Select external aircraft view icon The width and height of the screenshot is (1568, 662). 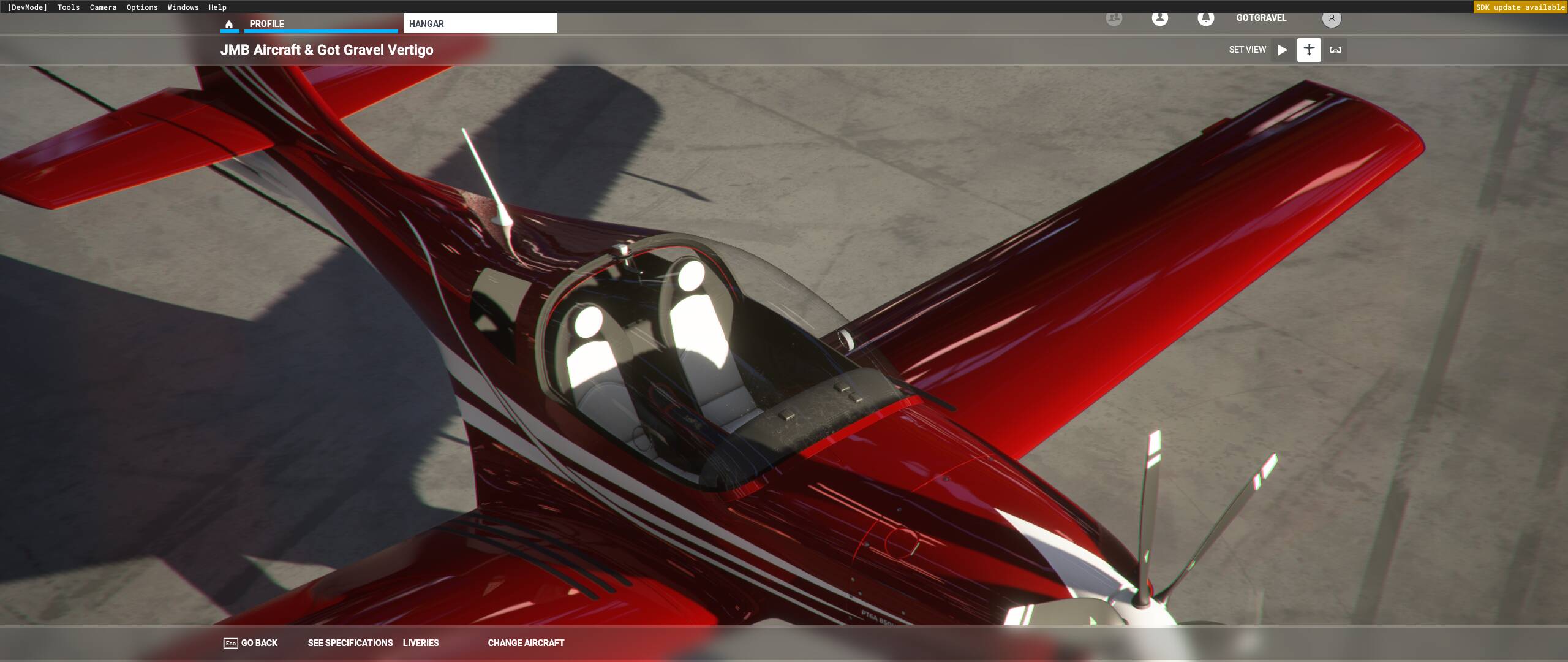pos(1309,50)
